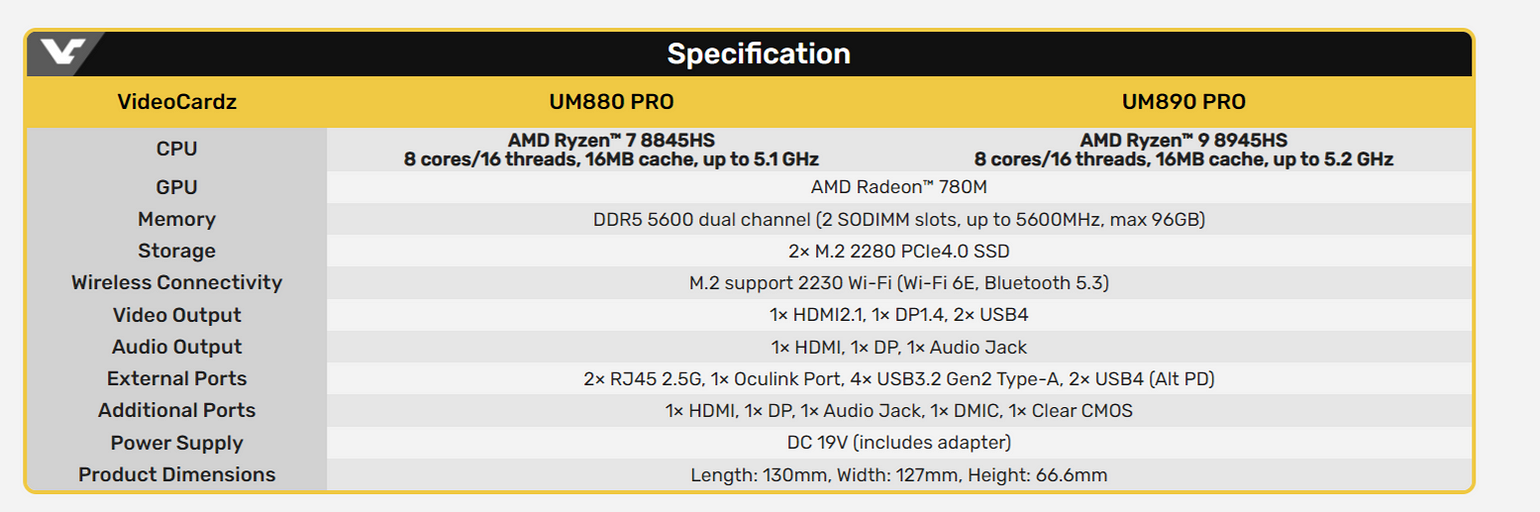Click the Product Dimensions row label
1540x512 pixels.
pyautogui.click(x=177, y=475)
